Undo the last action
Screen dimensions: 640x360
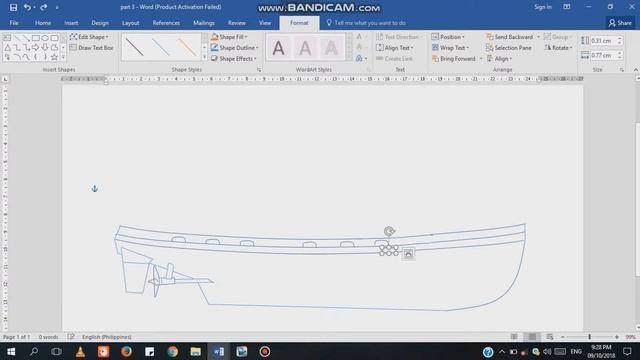click(27, 7)
